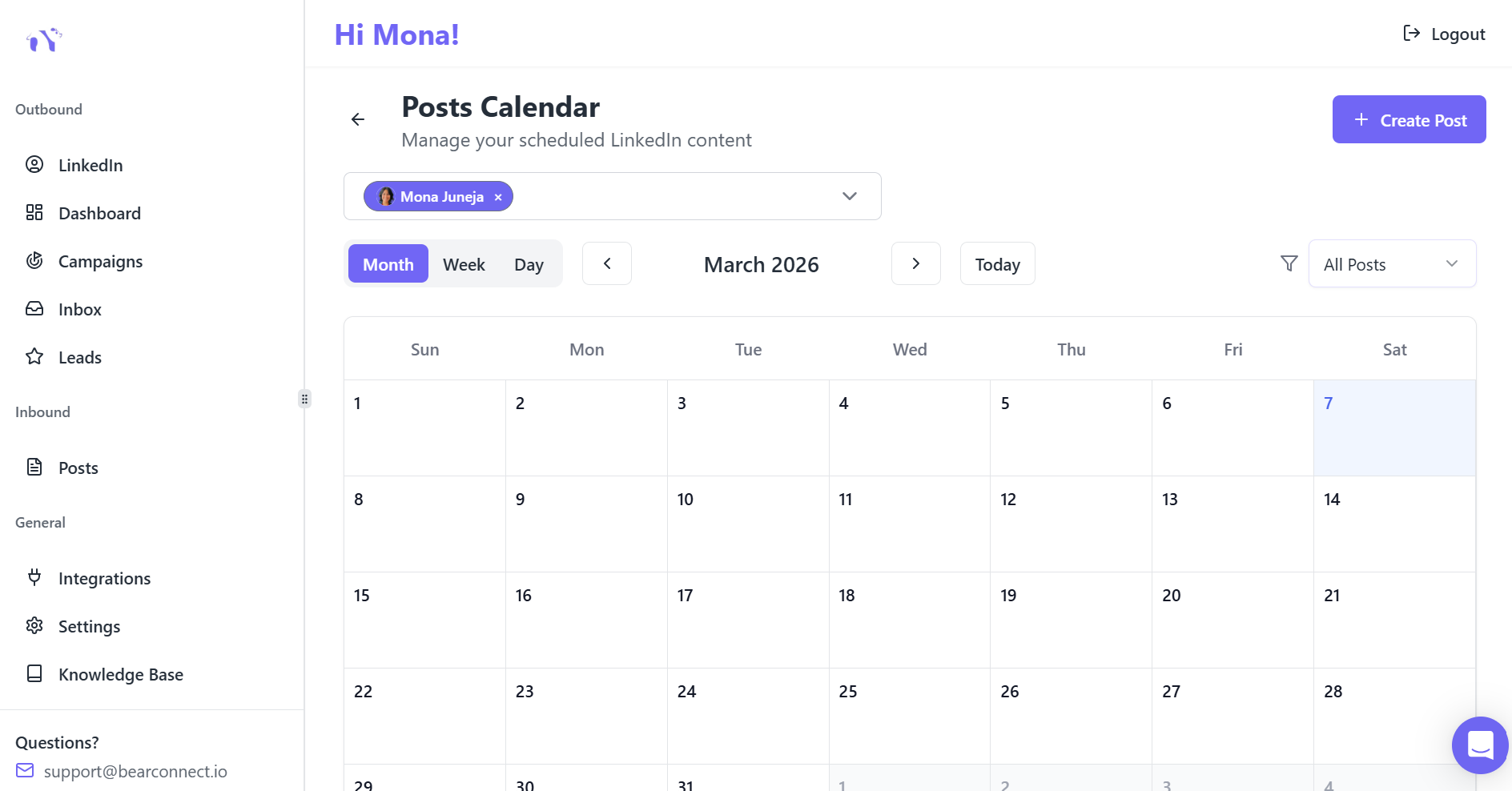Go to the next month
Viewport: 1512px width, 791px height.
point(915,263)
